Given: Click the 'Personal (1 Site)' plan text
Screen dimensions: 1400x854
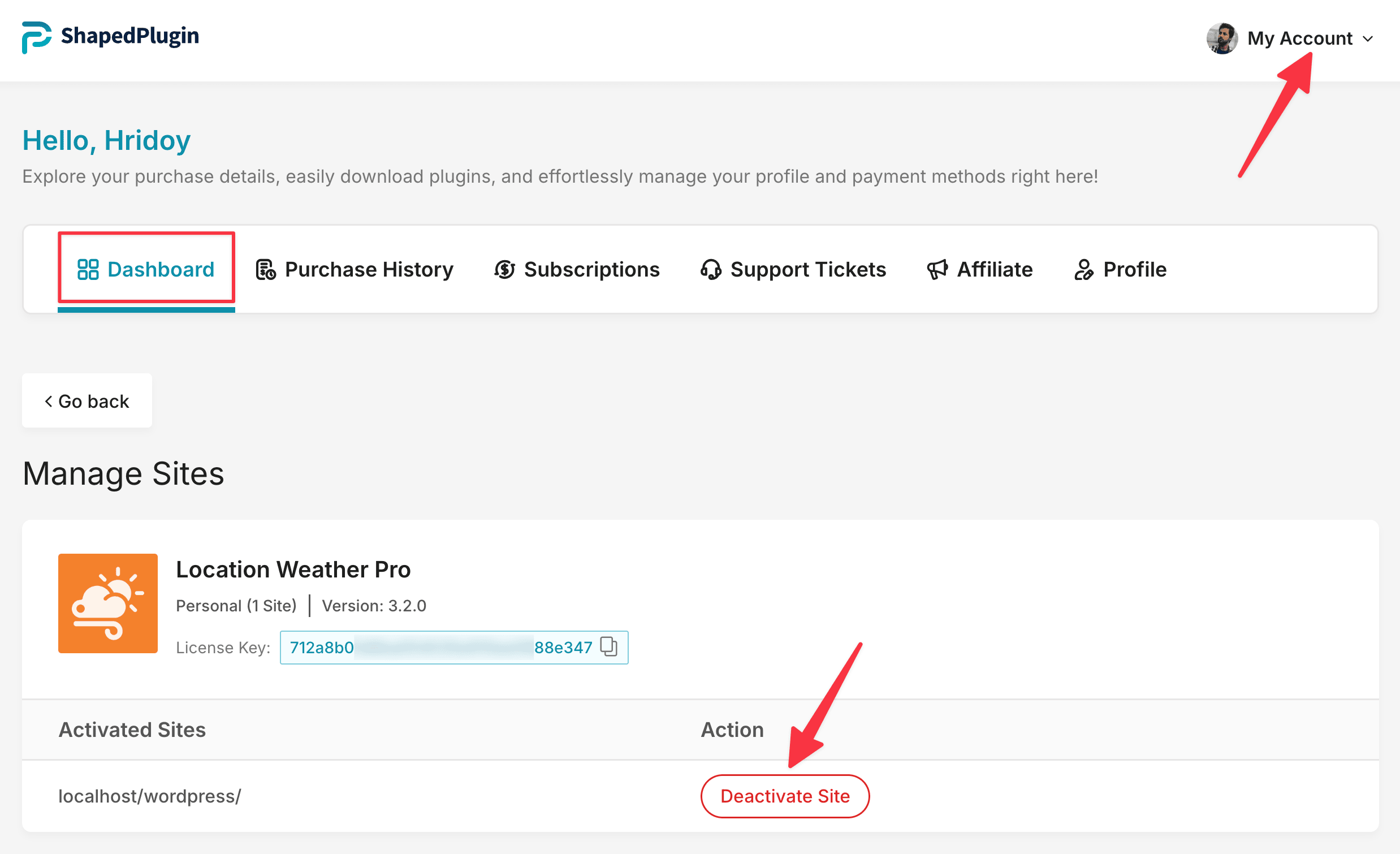Looking at the screenshot, I should click(236, 606).
